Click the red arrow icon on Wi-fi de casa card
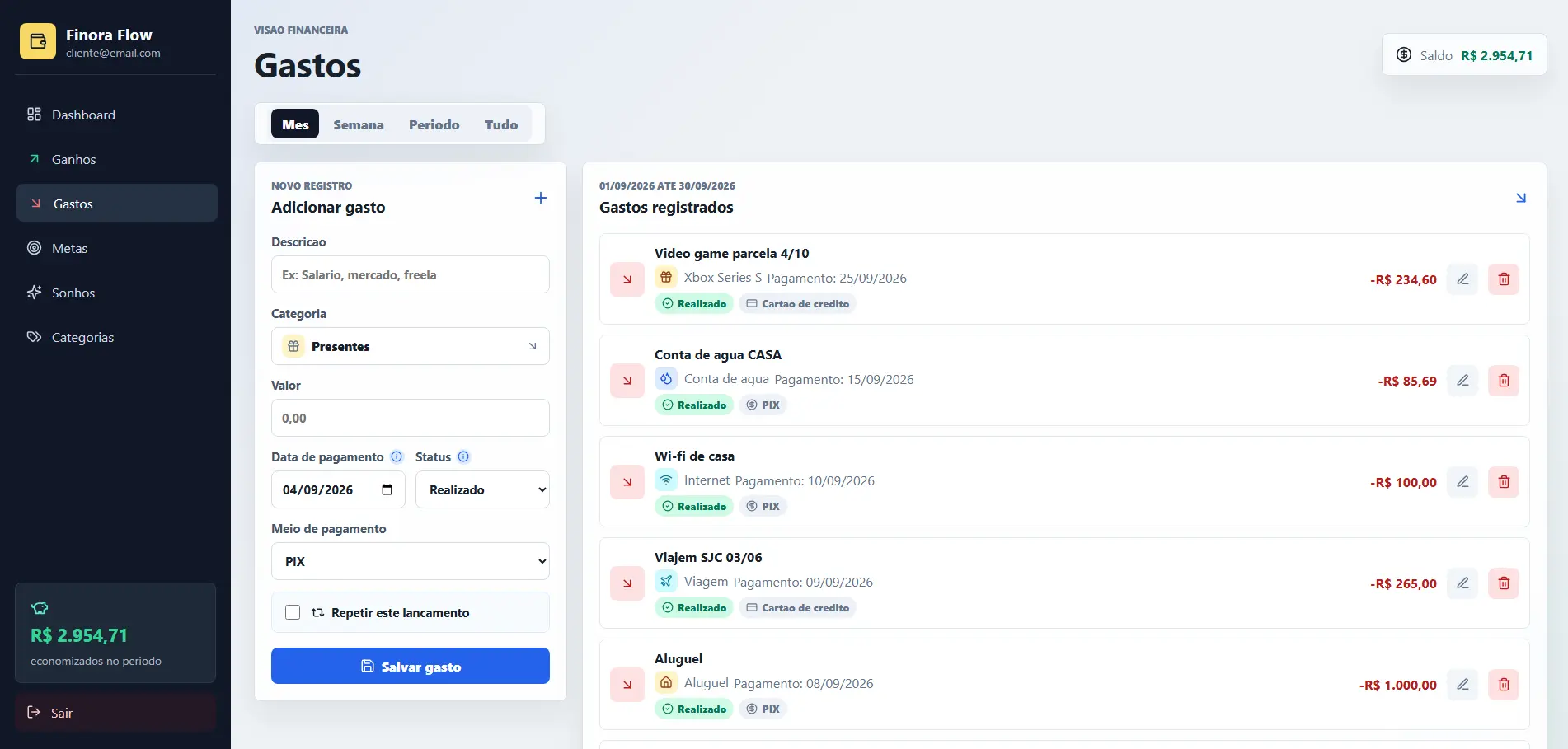Screen dimensions: 1568x749 [x=627, y=482]
